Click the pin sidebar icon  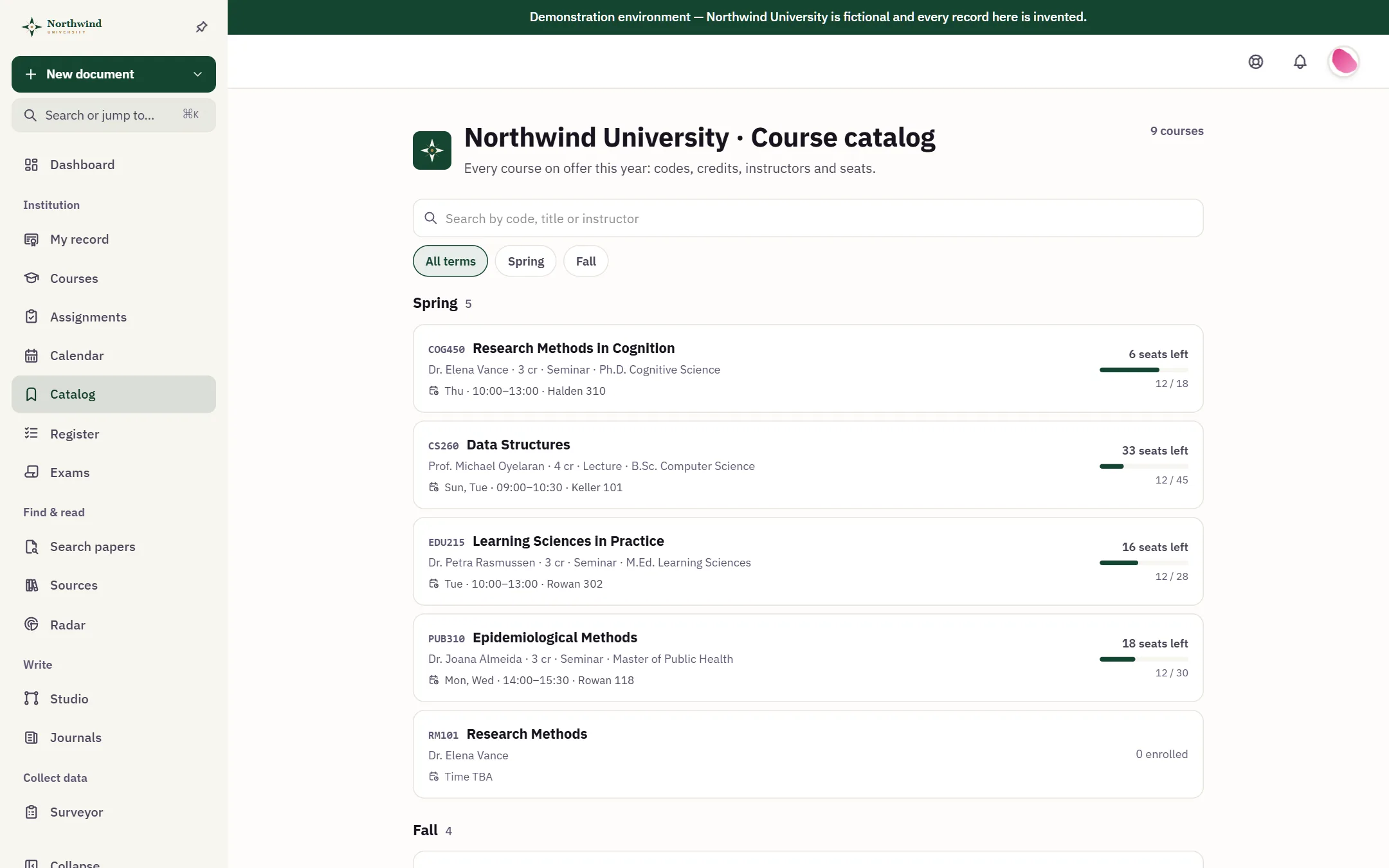202,27
